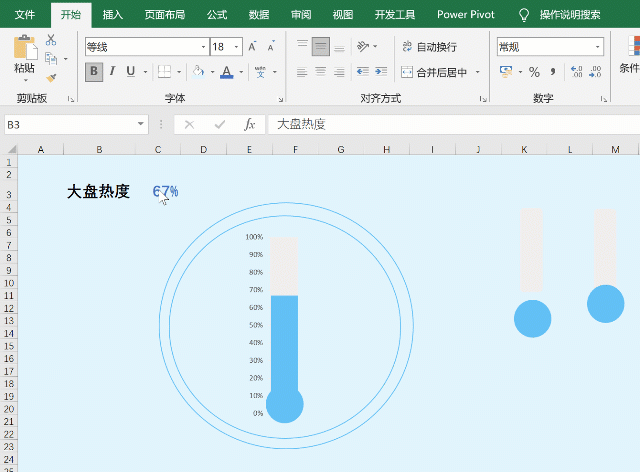Apply percent style
The width and height of the screenshot is (640, 472).
[x=534, y=72]
